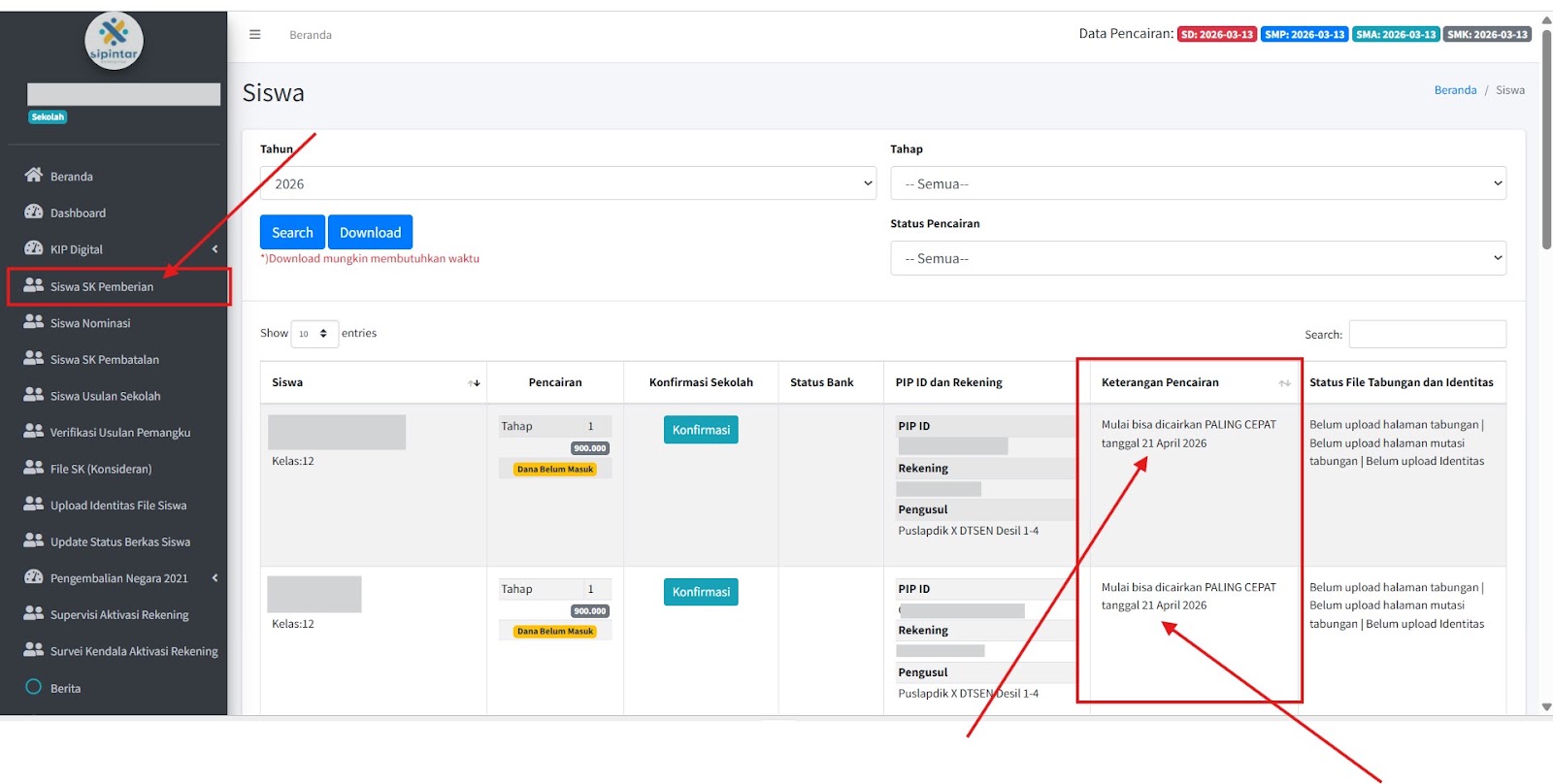This screenshot has width=1553, height=784.
Task: Click the Download mungkin membutuhkan waktu note
Action: (x=370, y=259)
